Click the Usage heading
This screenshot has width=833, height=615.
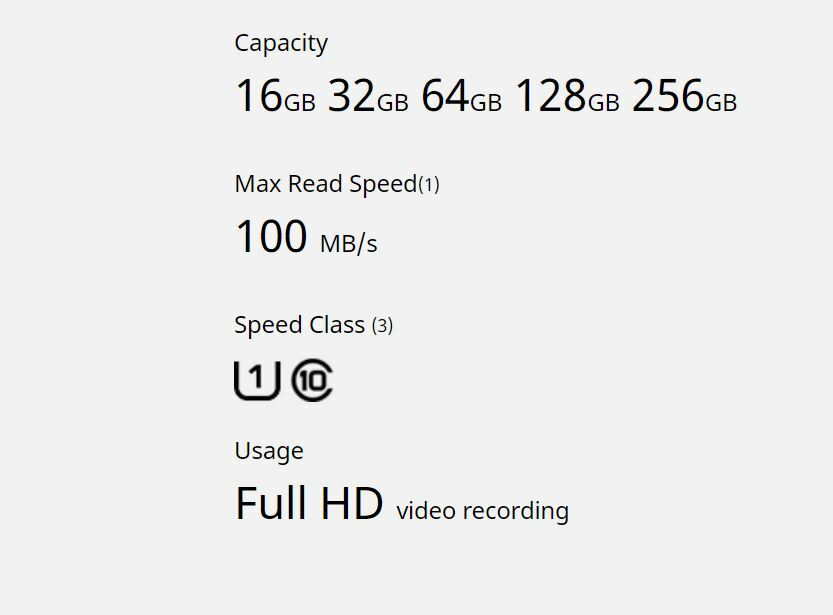(x=269, y=451)
